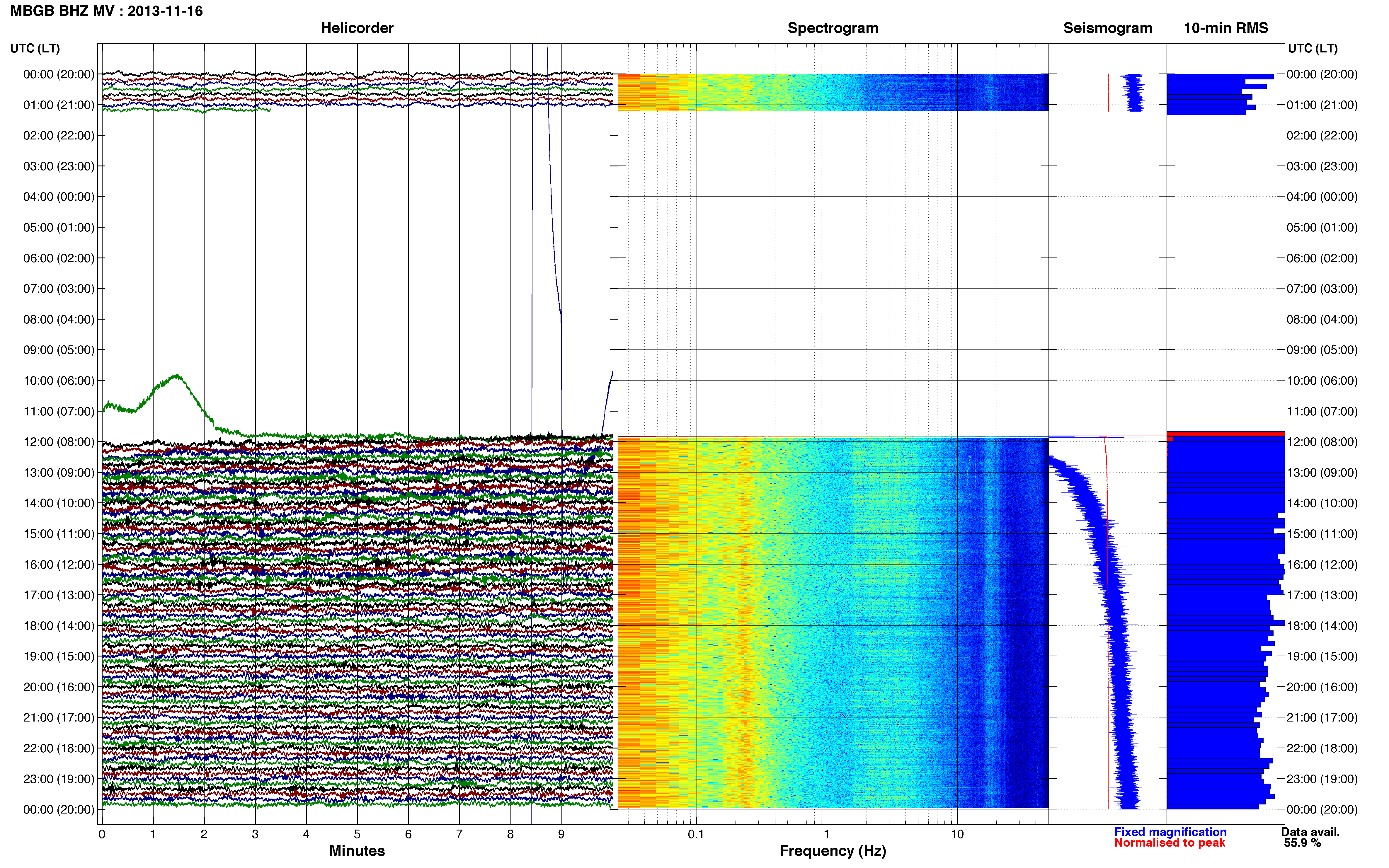Click RMS-side time label 15:00 (11:00)

coord(1322,533)
